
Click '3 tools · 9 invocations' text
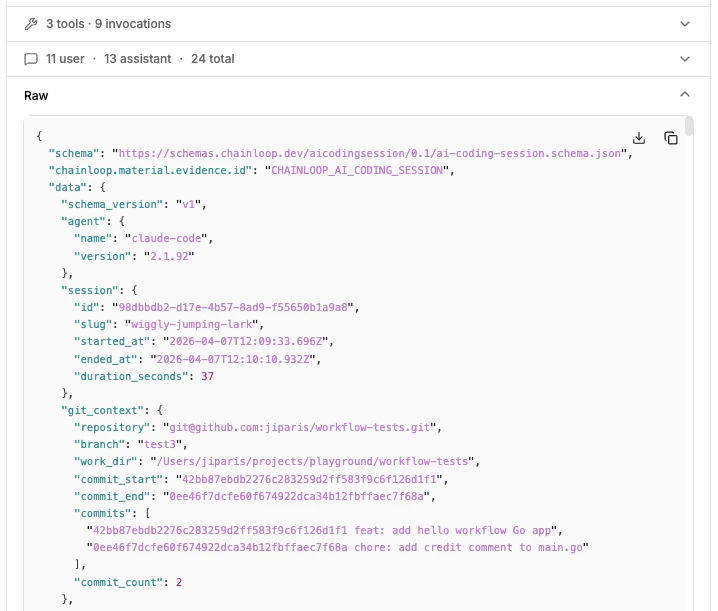pyautogui.click(x=109, y=24)
